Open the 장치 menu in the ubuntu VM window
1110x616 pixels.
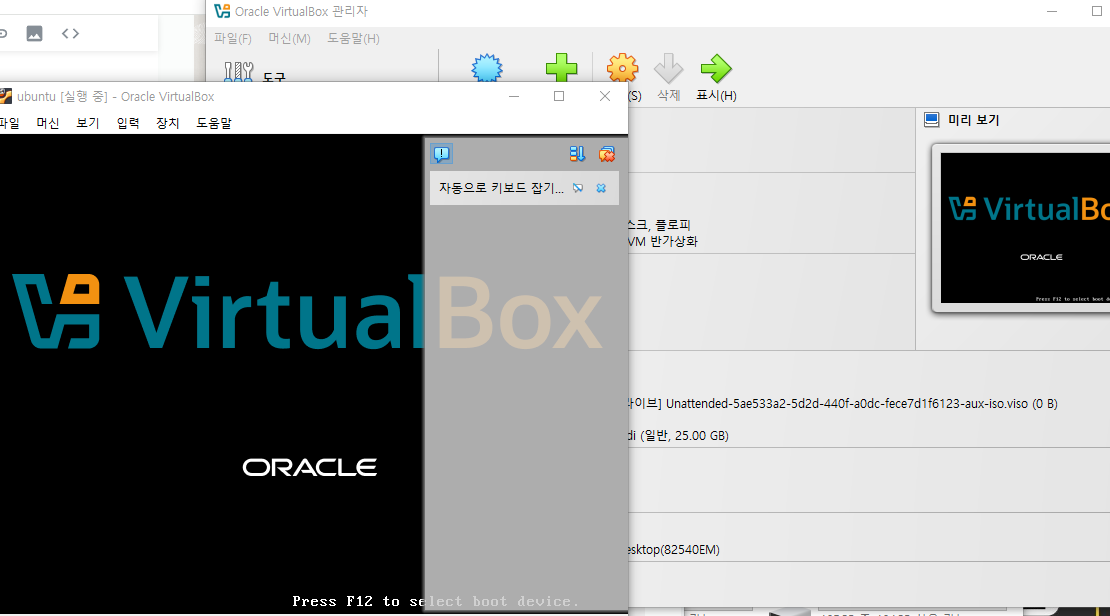point(168,123)
